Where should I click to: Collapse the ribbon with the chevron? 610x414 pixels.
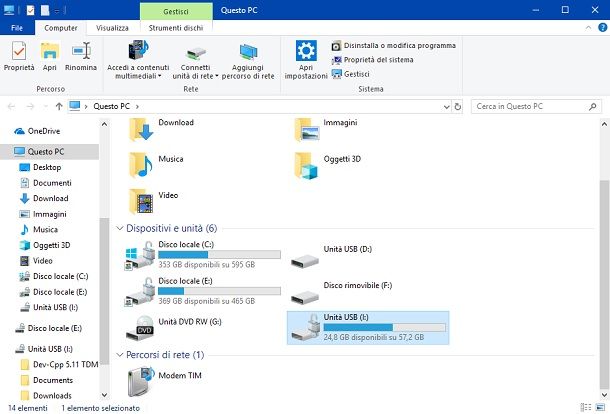pyautogui.click(x=588, y=28)
